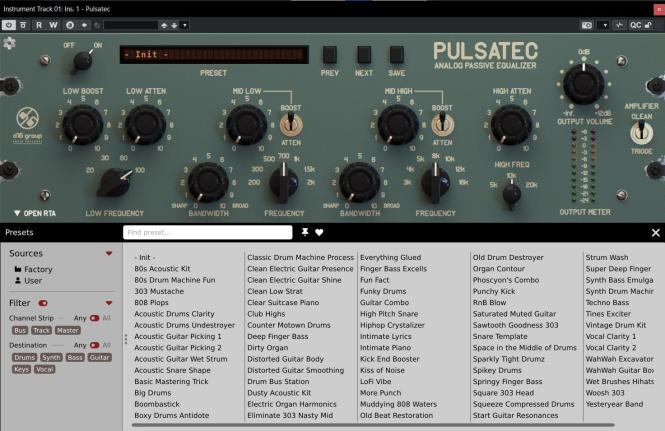Flip the OFF/ON power switch of Pulsatec
665x431 pixels.
tap(83, 61)
